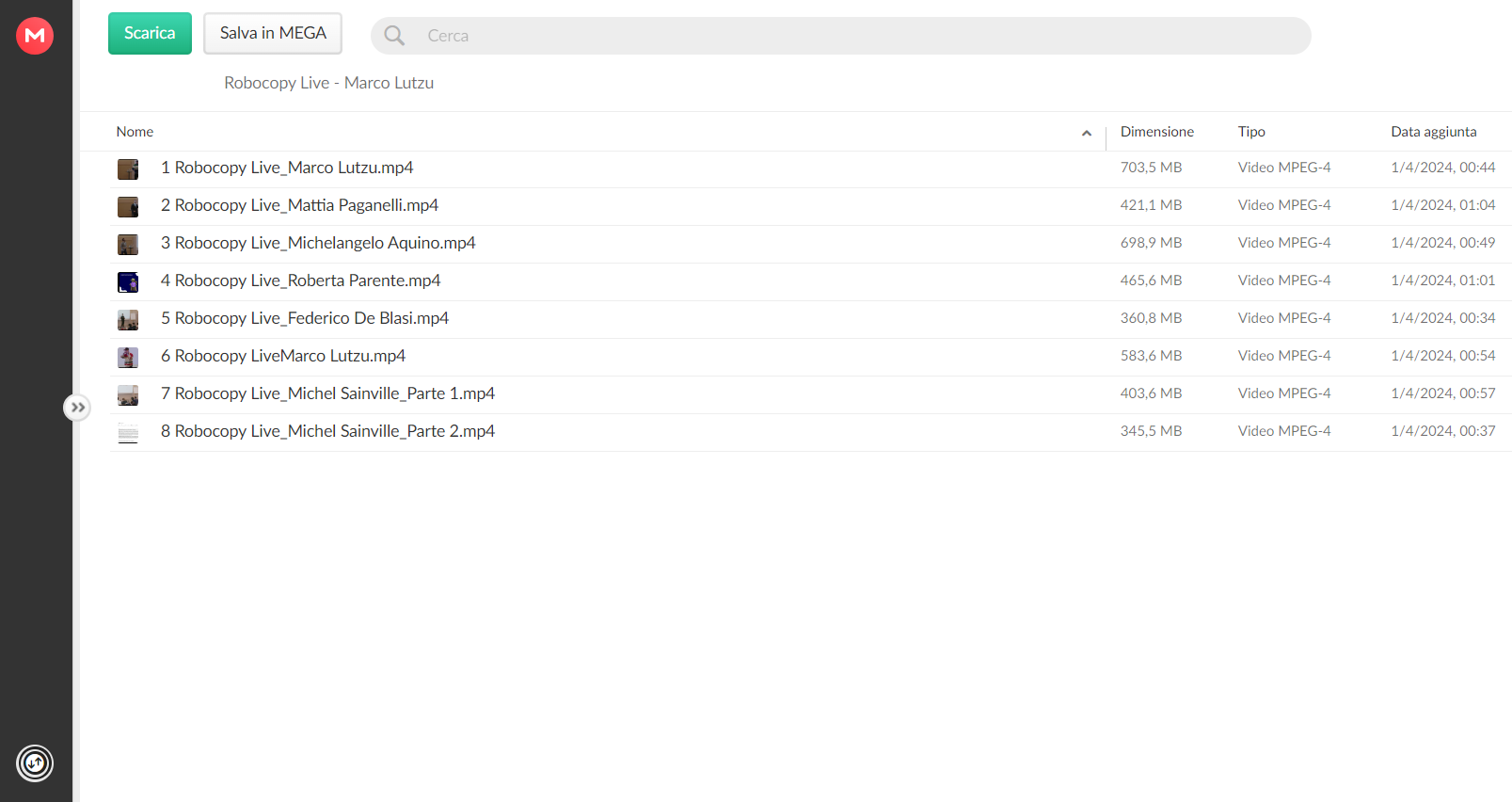This screenshot has width=1512, height=802.
Task: Click the 465,6 MB size cell
Action: 1151,281
